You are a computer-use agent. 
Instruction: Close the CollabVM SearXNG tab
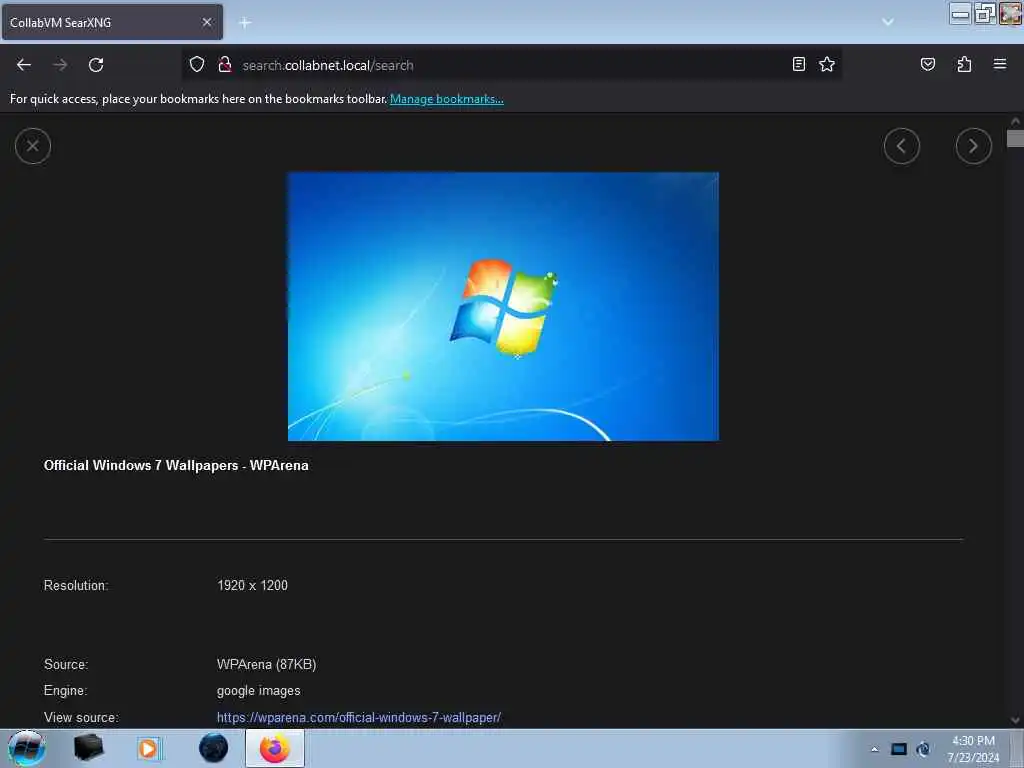click(x=207, y=22)
